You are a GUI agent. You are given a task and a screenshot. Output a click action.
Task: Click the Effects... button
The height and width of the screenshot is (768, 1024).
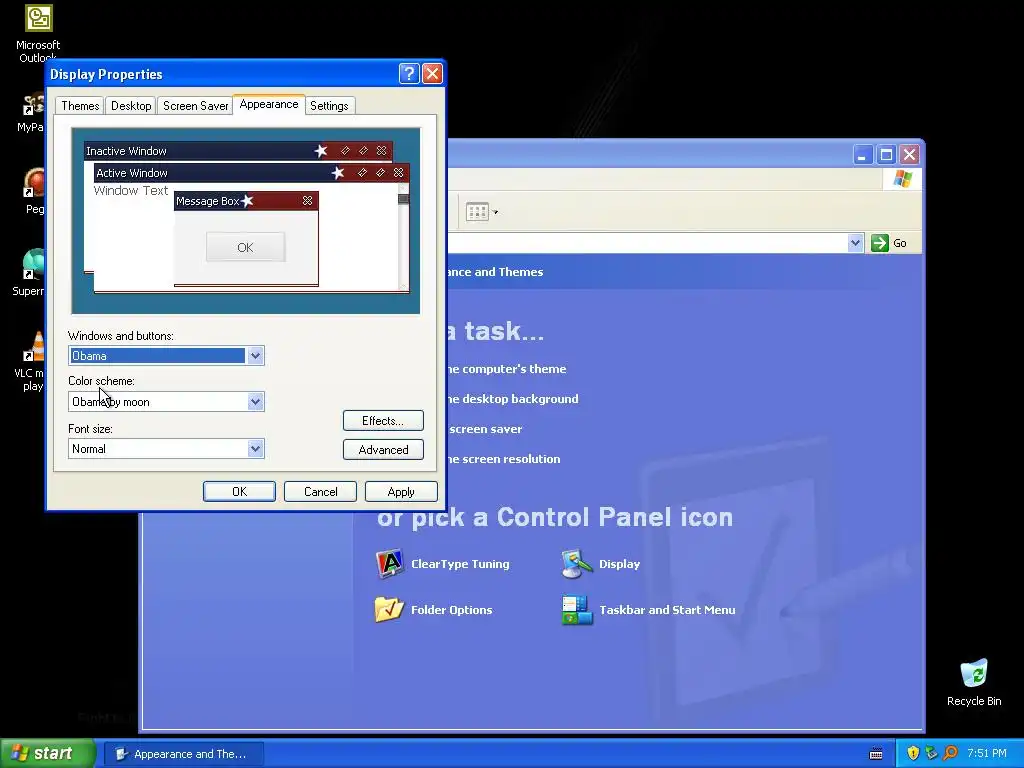coord(383,421)
